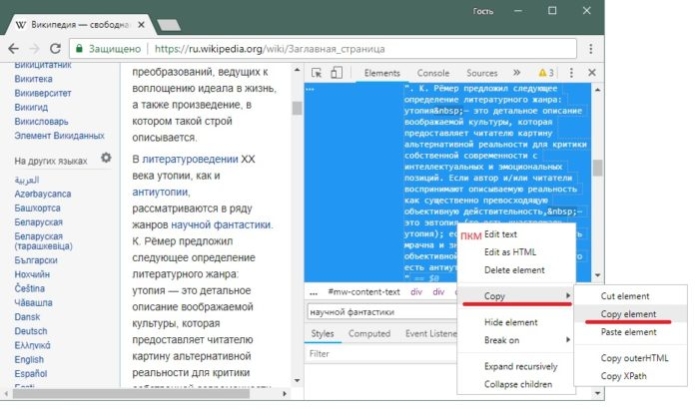Open the Викисловарь link
This screenshot has height=418, width=699.
[41, 121]
